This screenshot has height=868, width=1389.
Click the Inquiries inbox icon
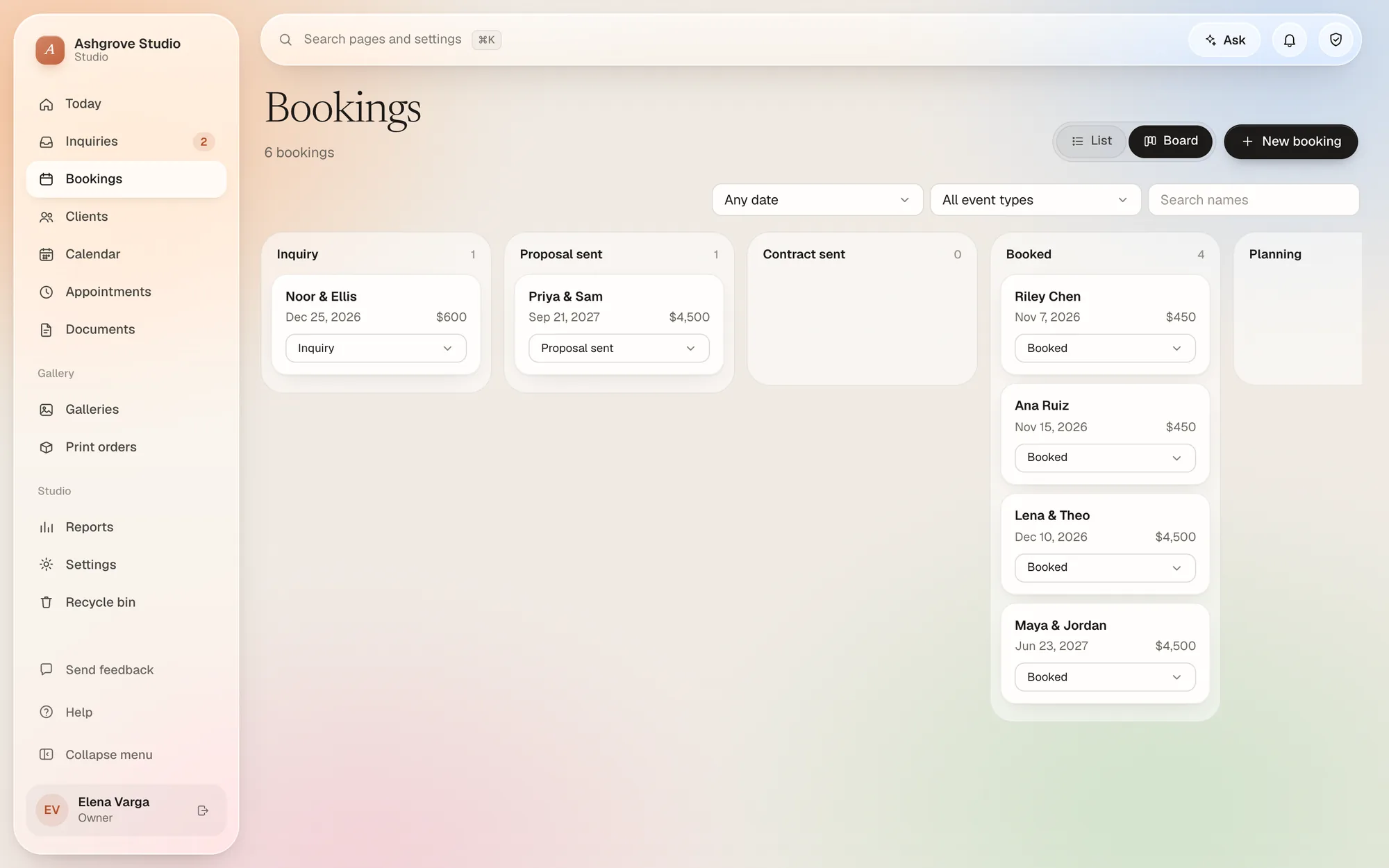[47, 142]
